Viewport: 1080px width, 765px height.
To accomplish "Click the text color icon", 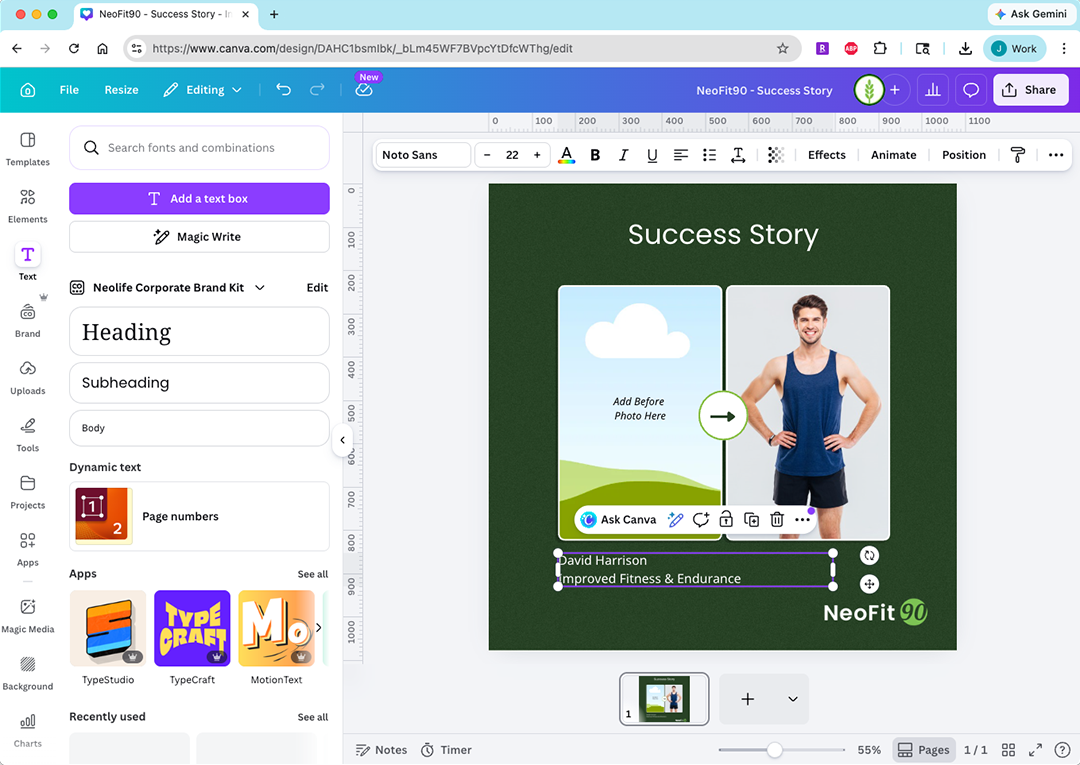I will (x=566, y=155).
